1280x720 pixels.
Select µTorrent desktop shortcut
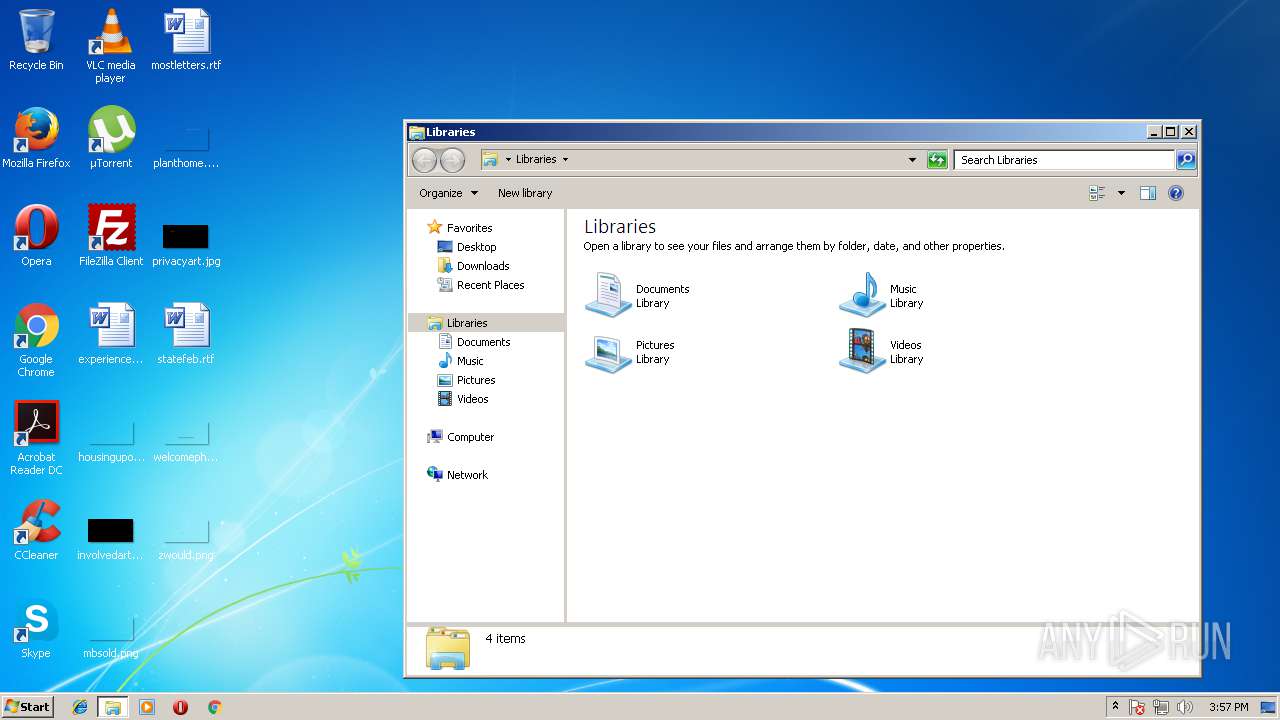(x=111, y=138)
